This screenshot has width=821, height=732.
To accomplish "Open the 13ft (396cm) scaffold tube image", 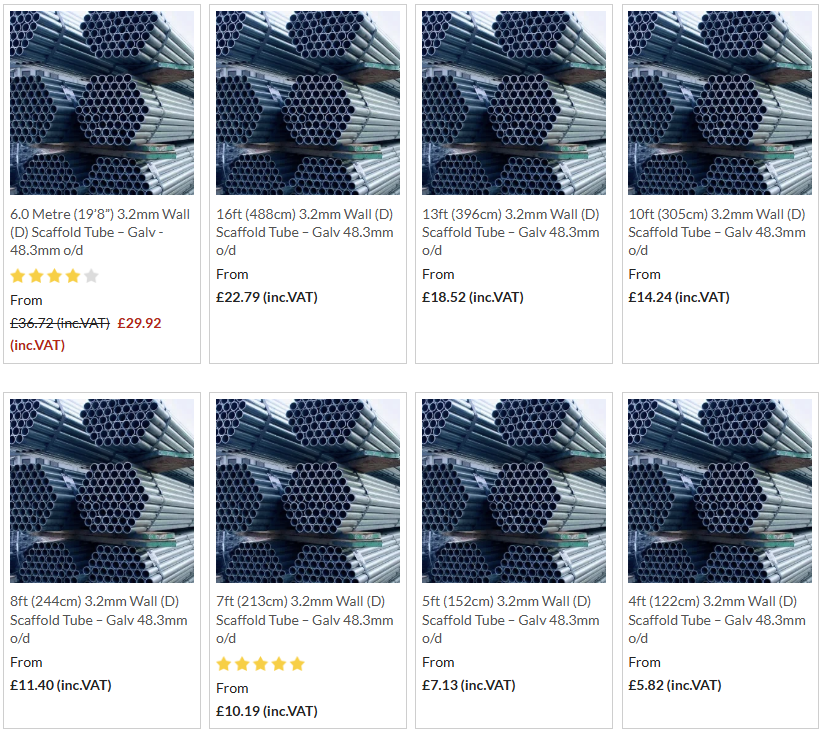I will pos(514,103).
